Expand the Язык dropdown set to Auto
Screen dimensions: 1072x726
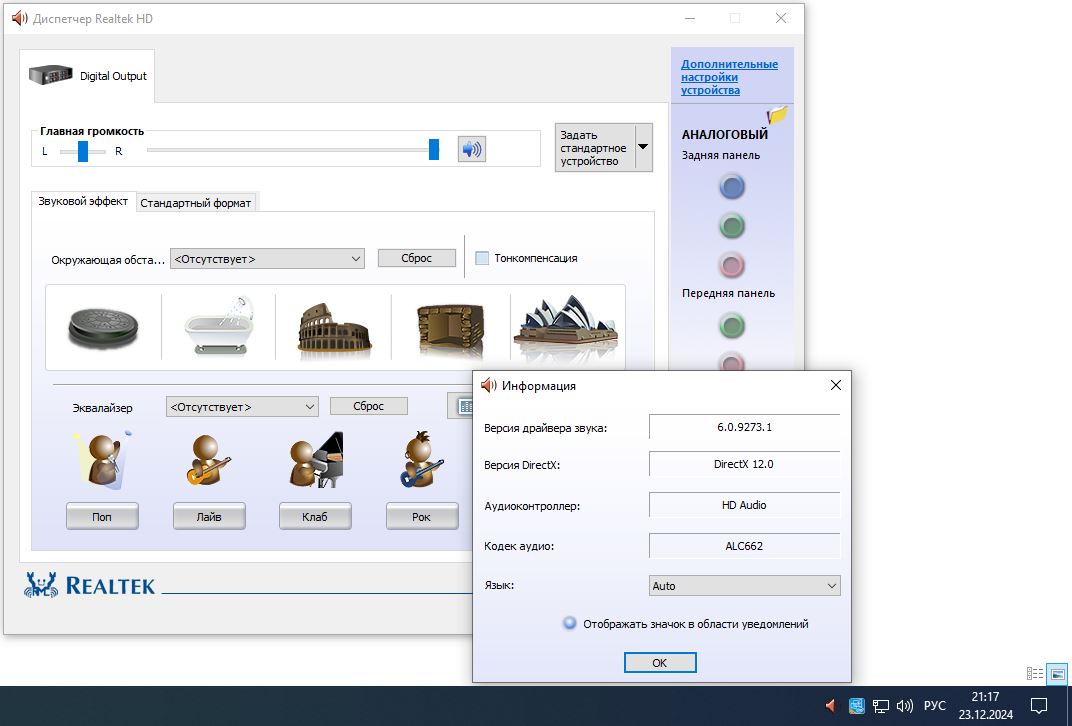745,586
